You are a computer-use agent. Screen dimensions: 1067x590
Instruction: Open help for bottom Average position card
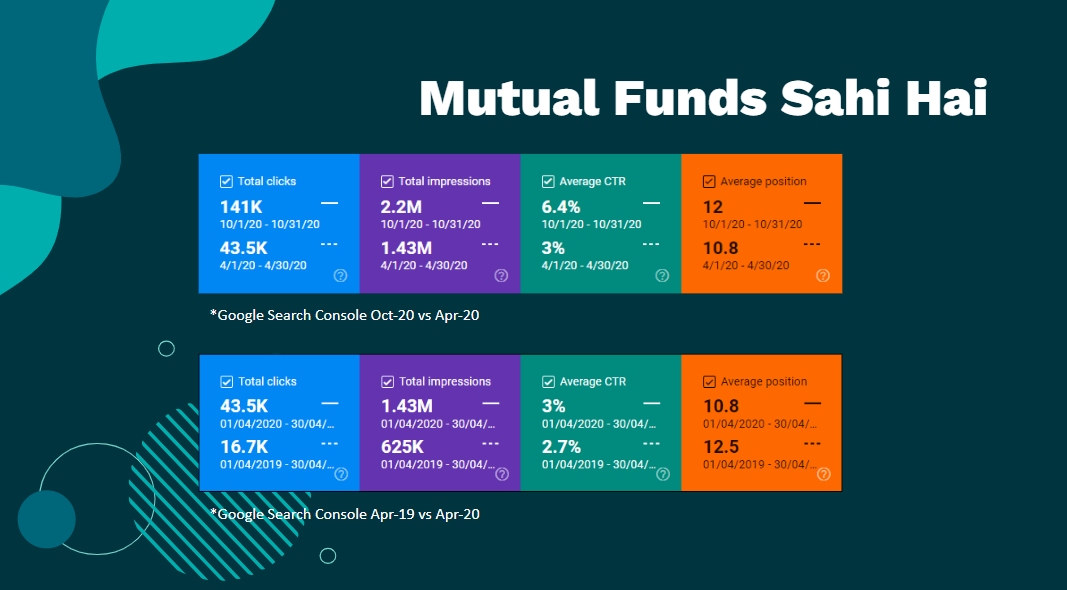pyautogui.click(x=822, y=475)
